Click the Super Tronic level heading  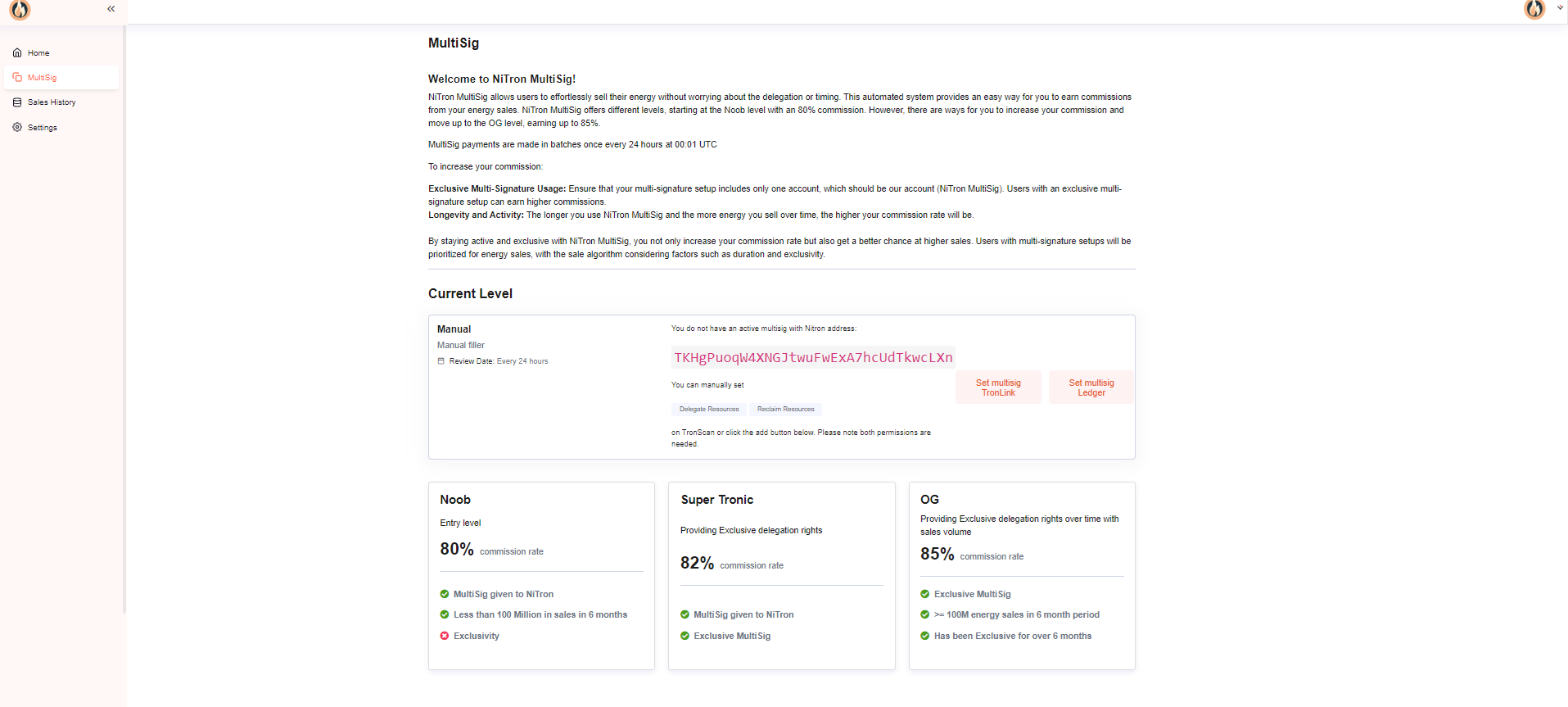[717, 500]
